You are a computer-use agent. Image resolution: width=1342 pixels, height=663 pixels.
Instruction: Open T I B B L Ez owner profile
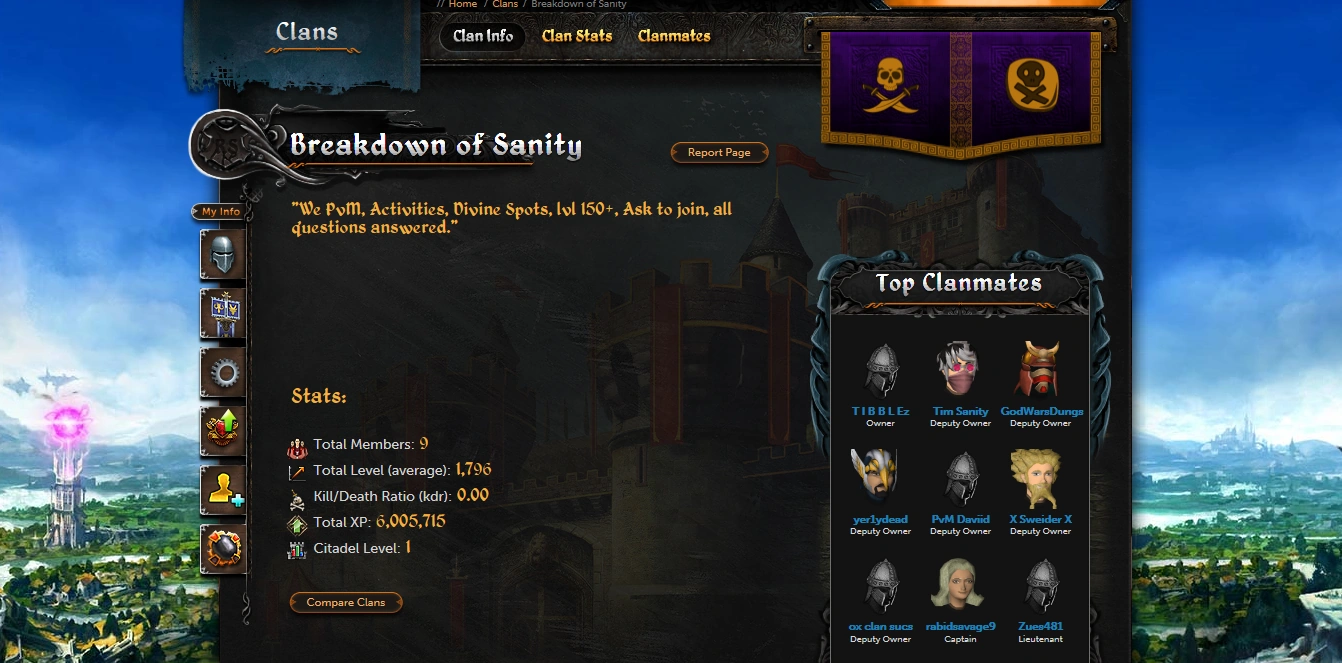click(880, 411)
